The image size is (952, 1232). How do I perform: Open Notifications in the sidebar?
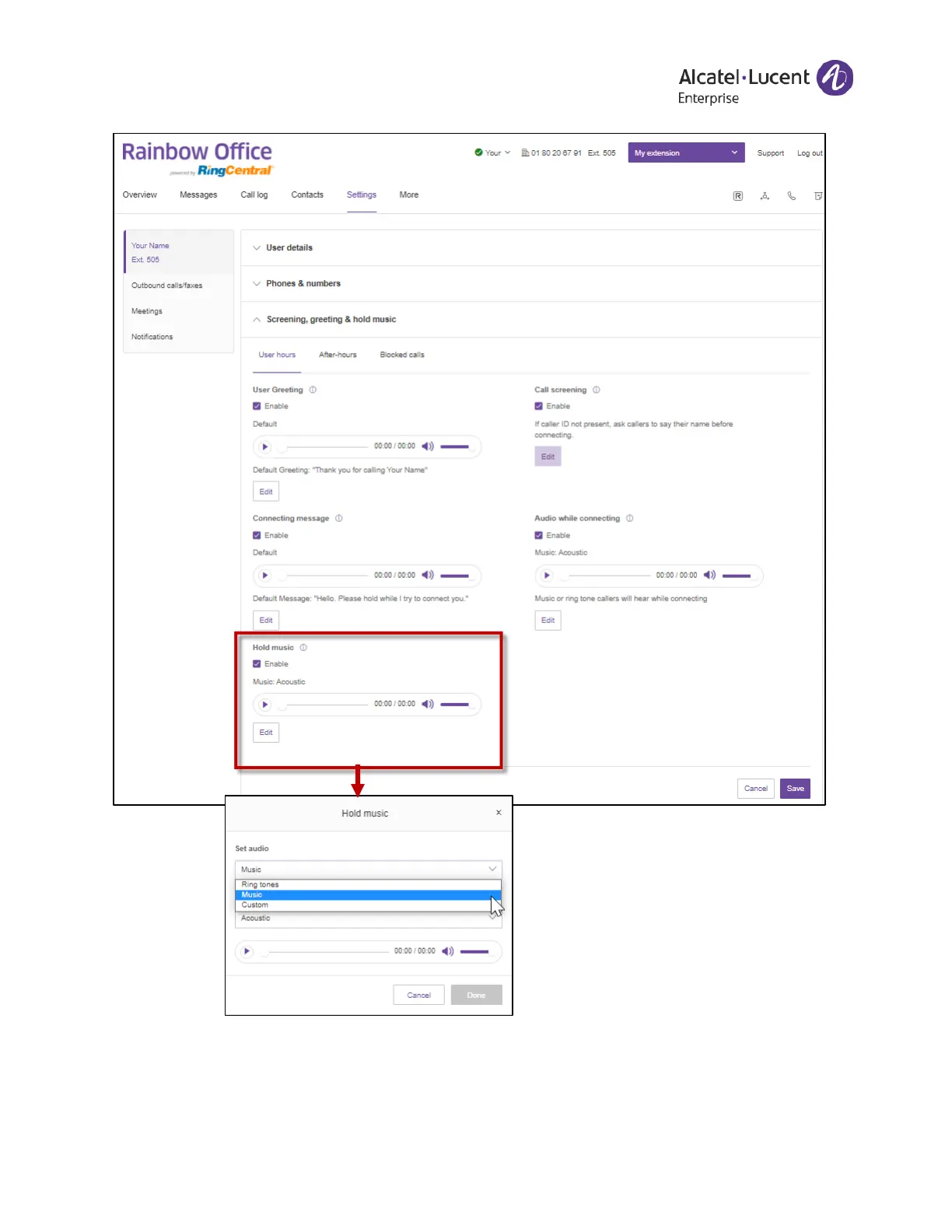point(152,337)
